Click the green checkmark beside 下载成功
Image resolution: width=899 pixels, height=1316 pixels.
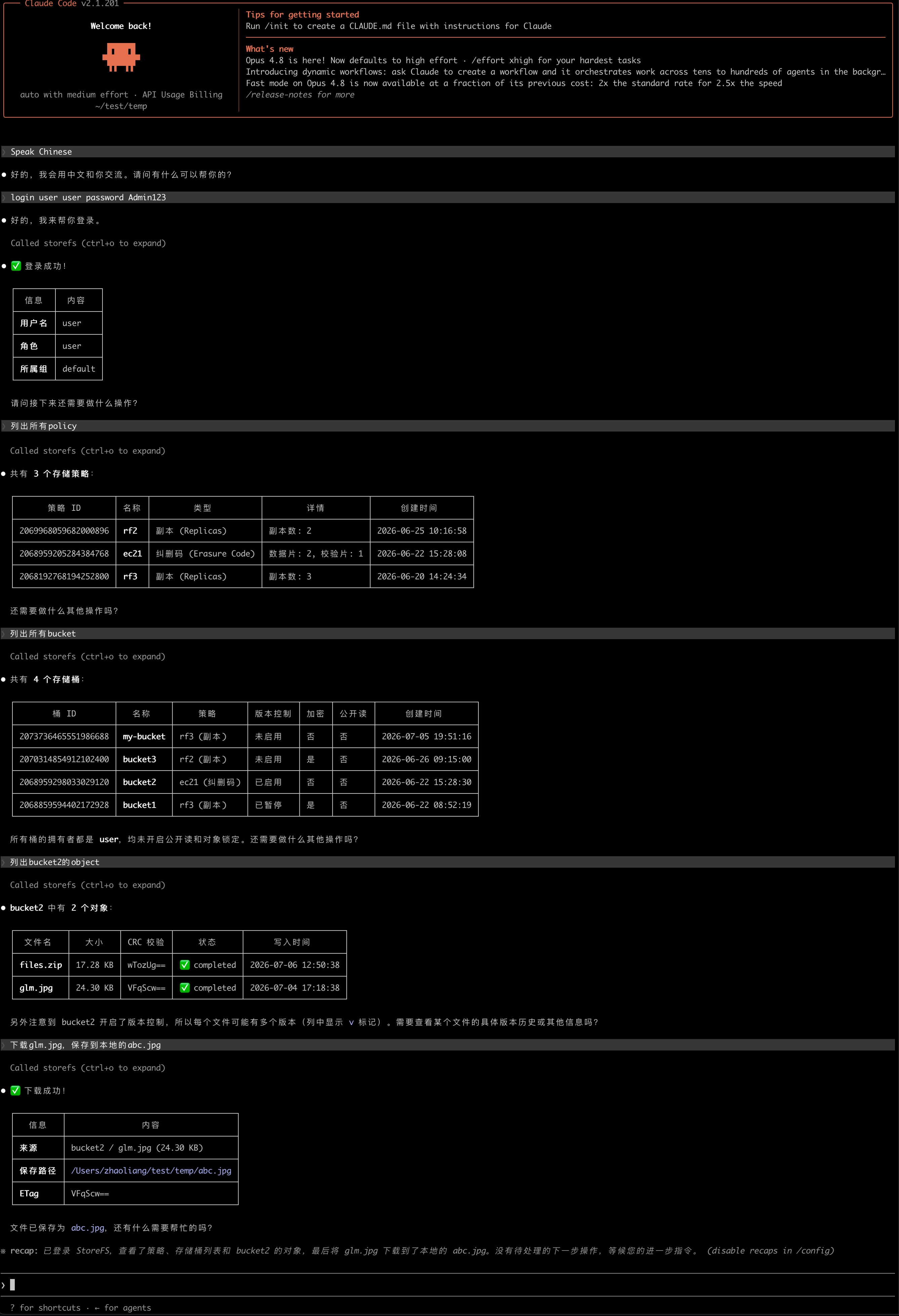(x=16, y=1090)
